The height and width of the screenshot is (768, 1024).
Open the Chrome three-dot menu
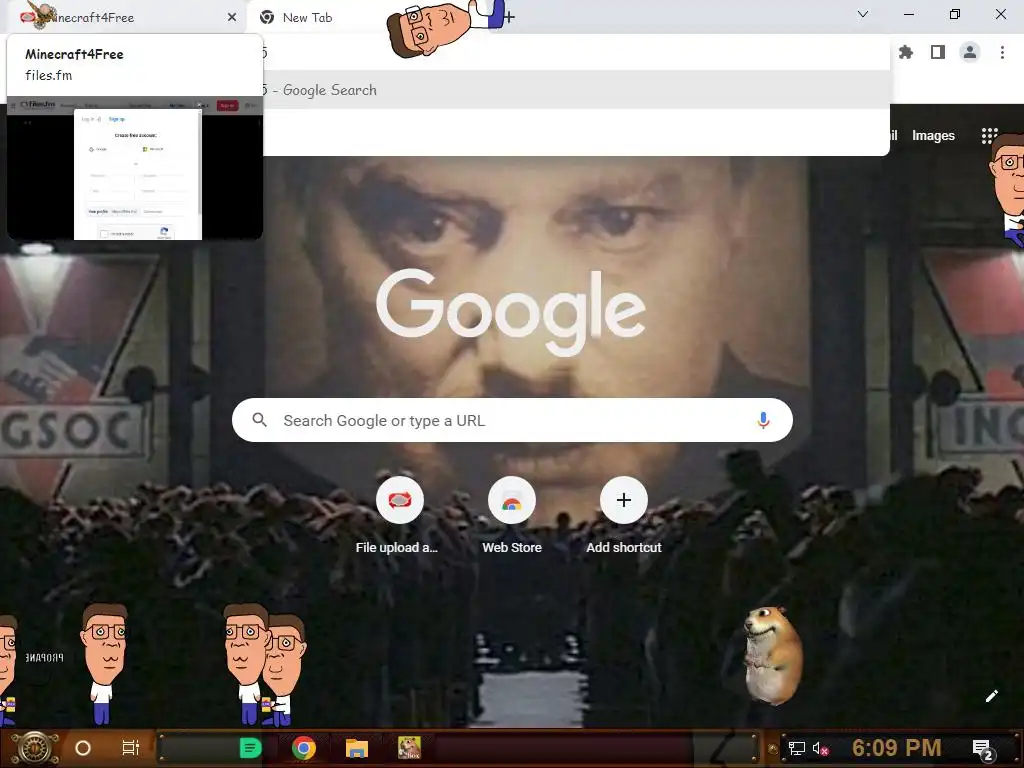pos(1002,52)
